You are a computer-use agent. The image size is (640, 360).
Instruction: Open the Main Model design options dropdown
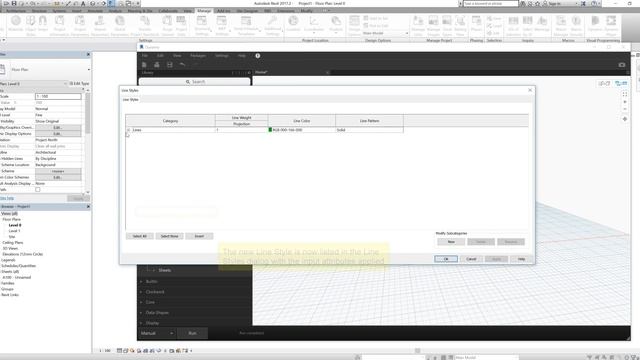385,33
